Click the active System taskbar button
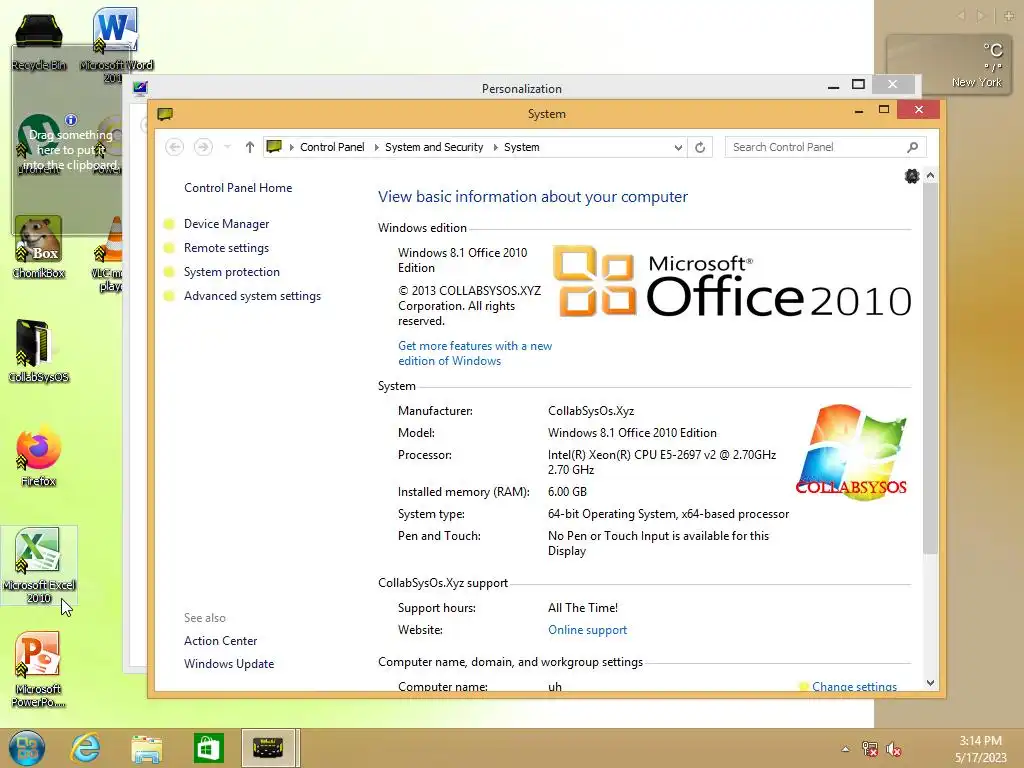Screen dimensions: 1024x768 point(268,748)
